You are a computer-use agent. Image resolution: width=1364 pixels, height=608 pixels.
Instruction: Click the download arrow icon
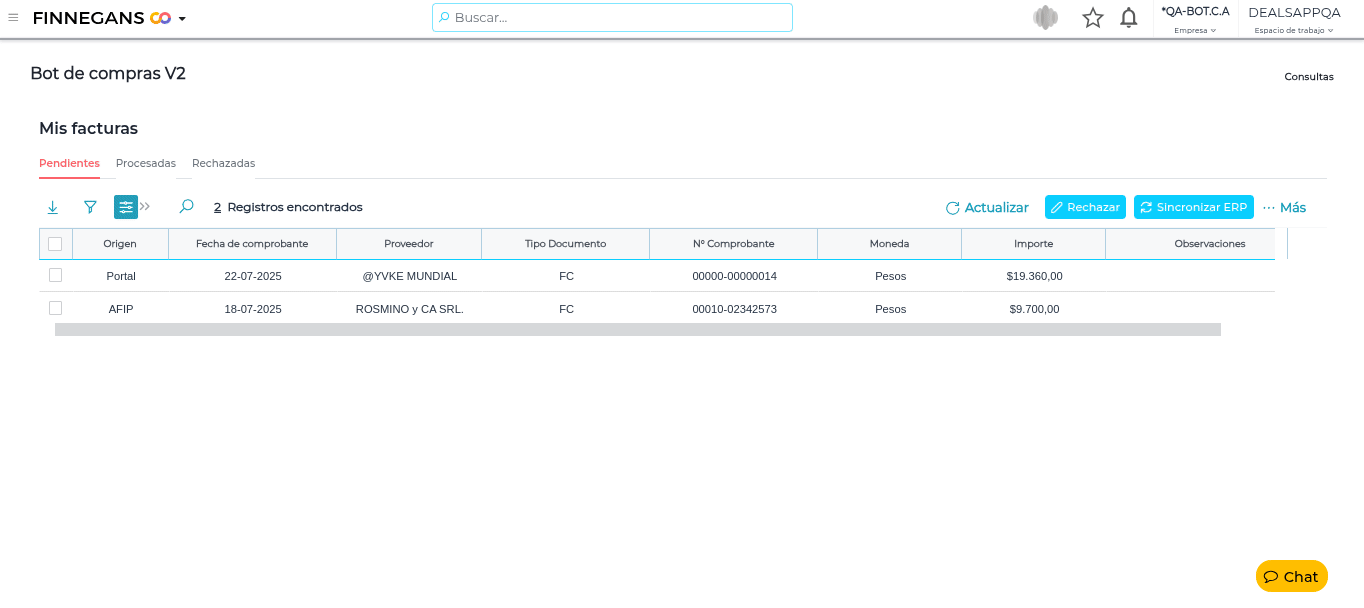click(x=53, y=207)
